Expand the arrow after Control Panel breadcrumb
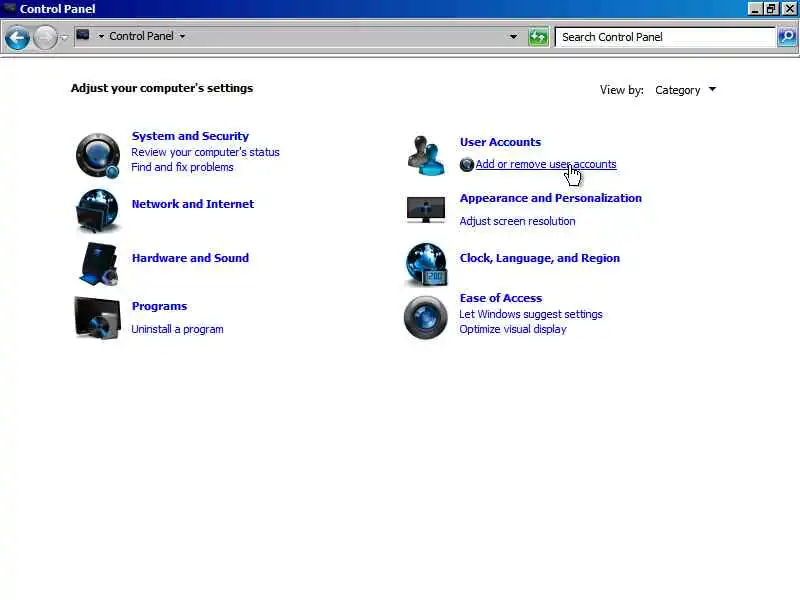 tap(182, 36)
